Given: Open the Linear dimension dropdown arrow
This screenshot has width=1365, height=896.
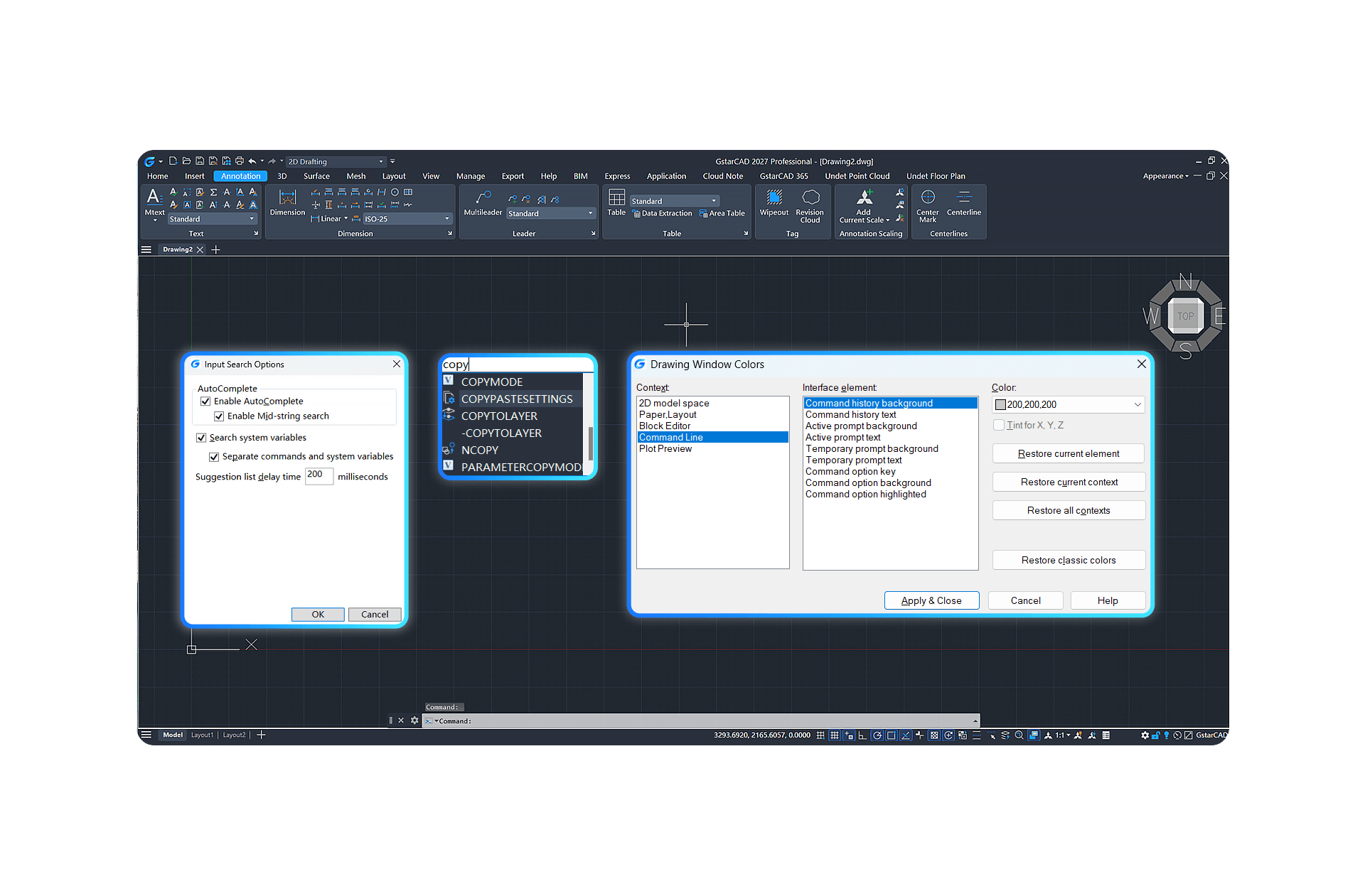Looking at the screenshot, I should tap(346, 219).
